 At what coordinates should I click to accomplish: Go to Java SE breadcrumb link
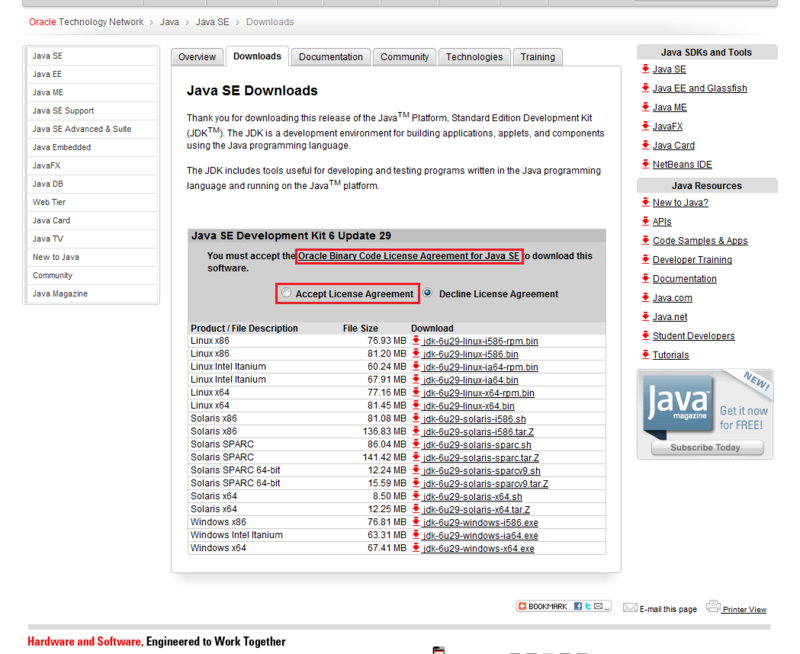point(212,22)
